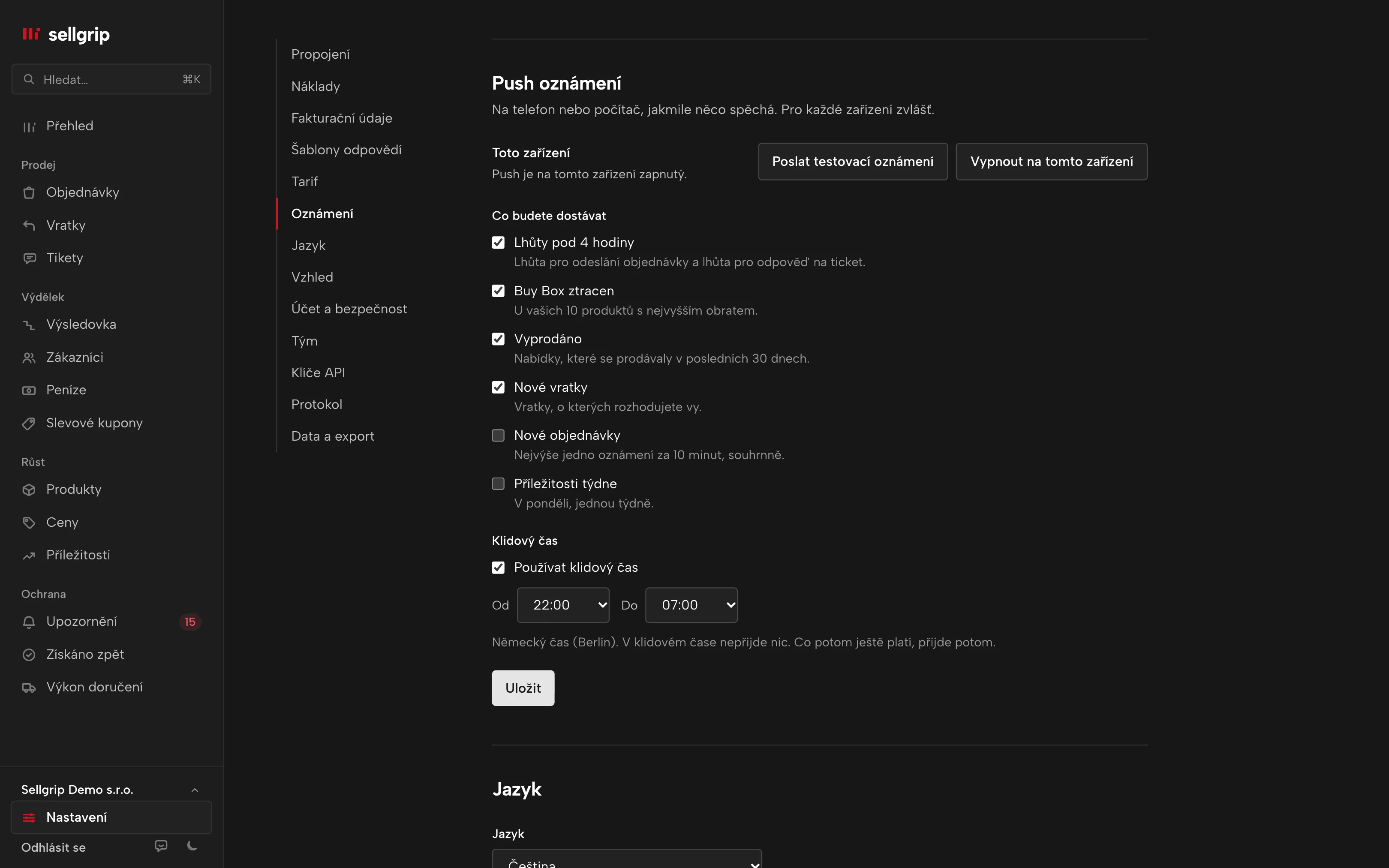
Task: Open Klíče API settings section
Action: click(318, 372)
